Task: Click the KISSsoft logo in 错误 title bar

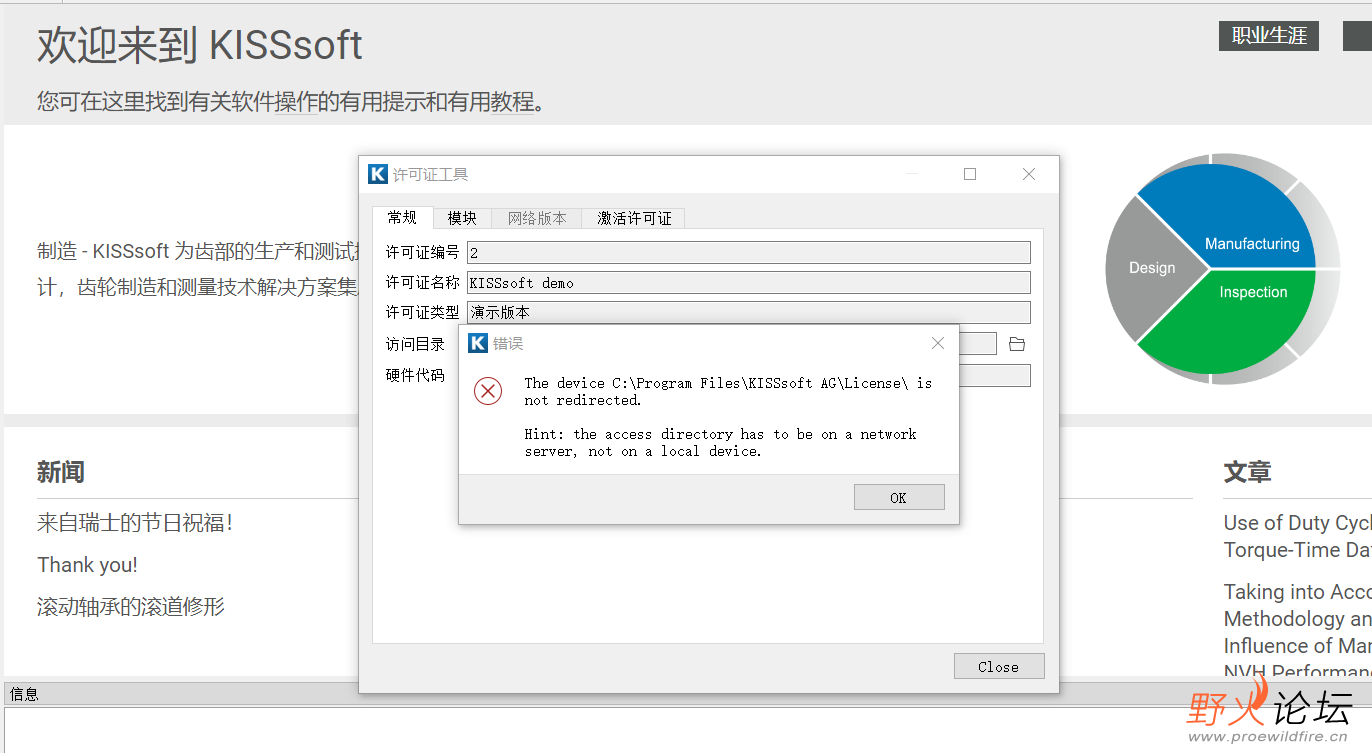Action: tap(478, 343)
